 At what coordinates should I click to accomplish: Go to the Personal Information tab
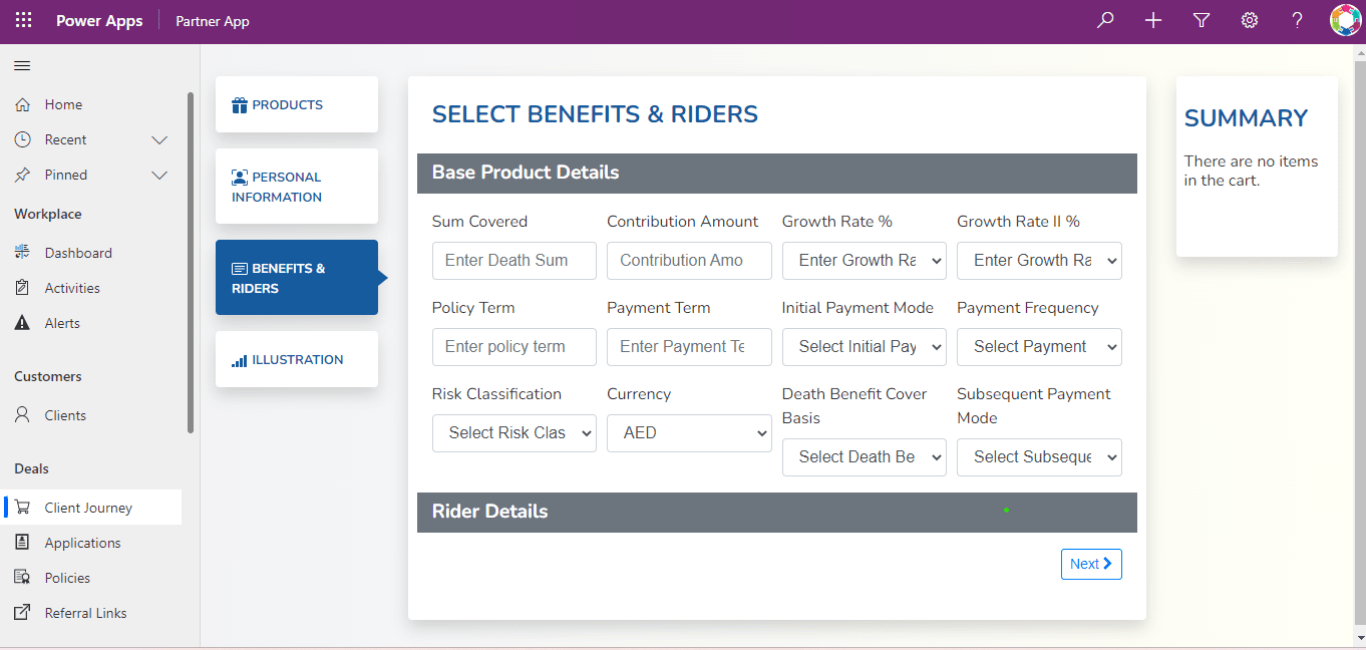pyautogui.click(x=296, y=187)
